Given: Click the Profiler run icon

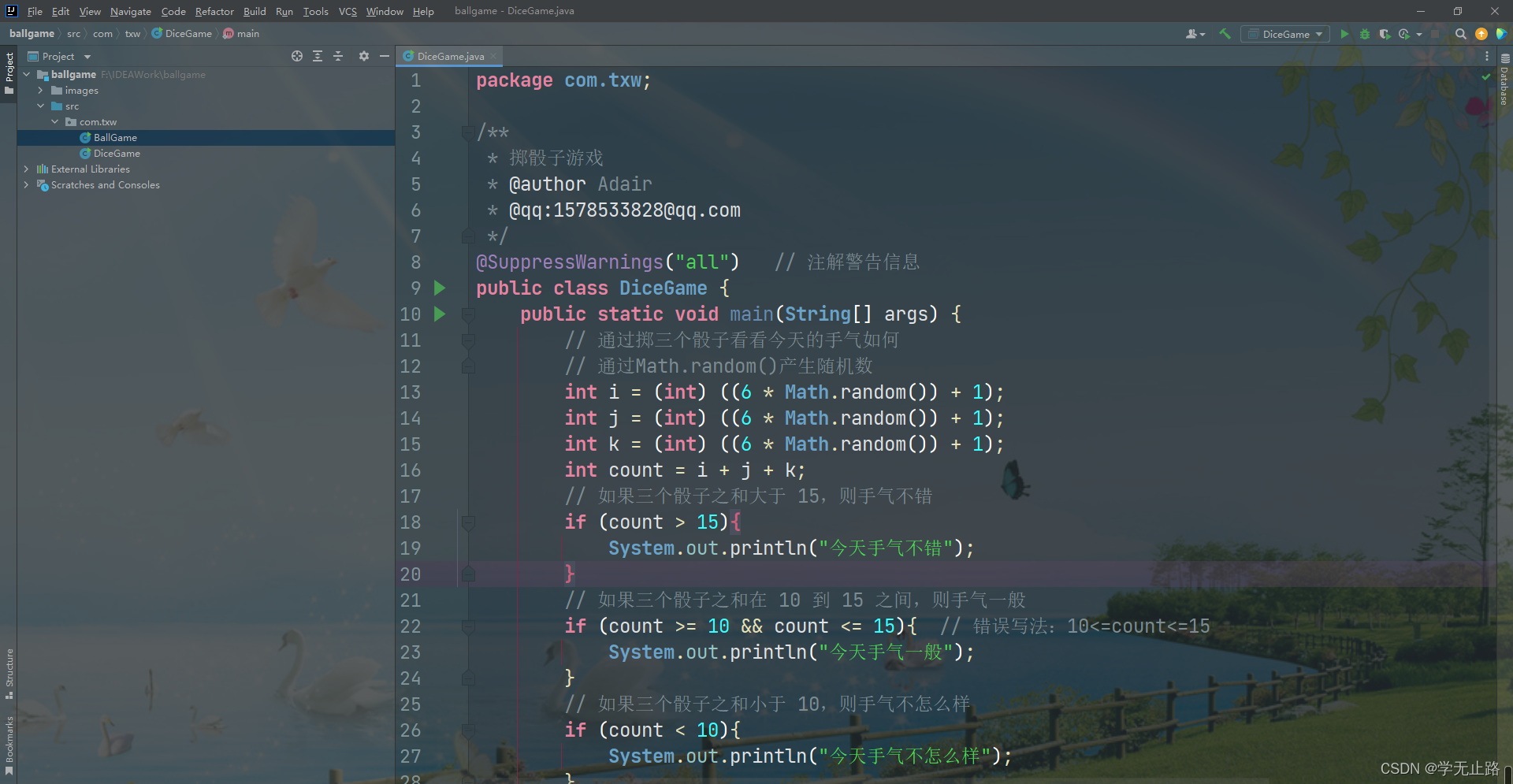Looking at the screenshot, I should click(x=1404, y=34).
